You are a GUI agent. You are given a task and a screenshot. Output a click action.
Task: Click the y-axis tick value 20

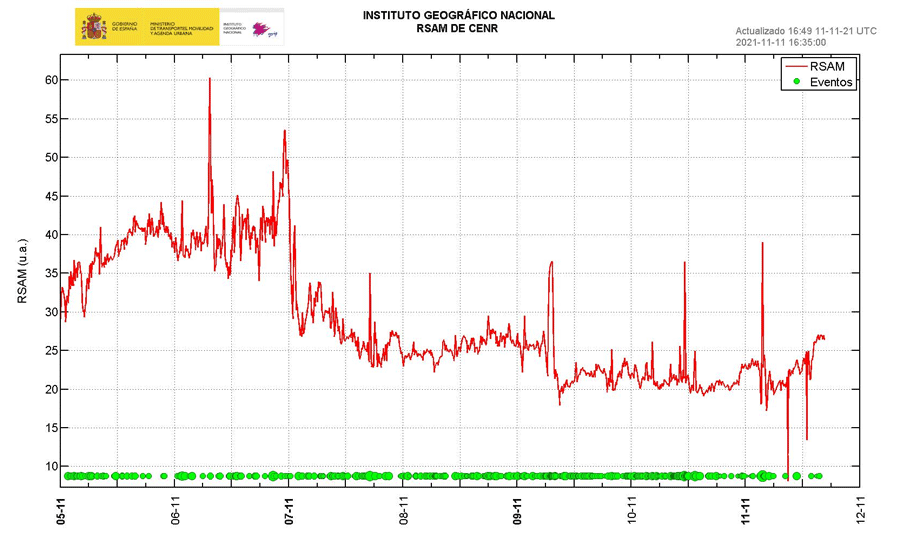click(x=52, y=389)
